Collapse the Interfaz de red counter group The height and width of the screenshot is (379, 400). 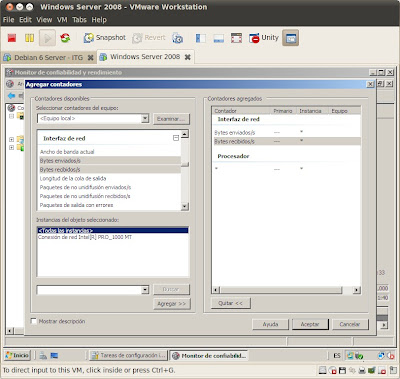[x=176, y=138]
